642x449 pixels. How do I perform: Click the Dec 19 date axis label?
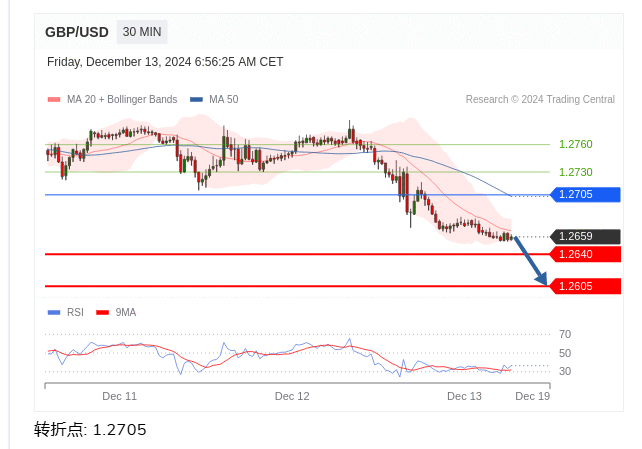pyautogui.click(x=533, y=396)
